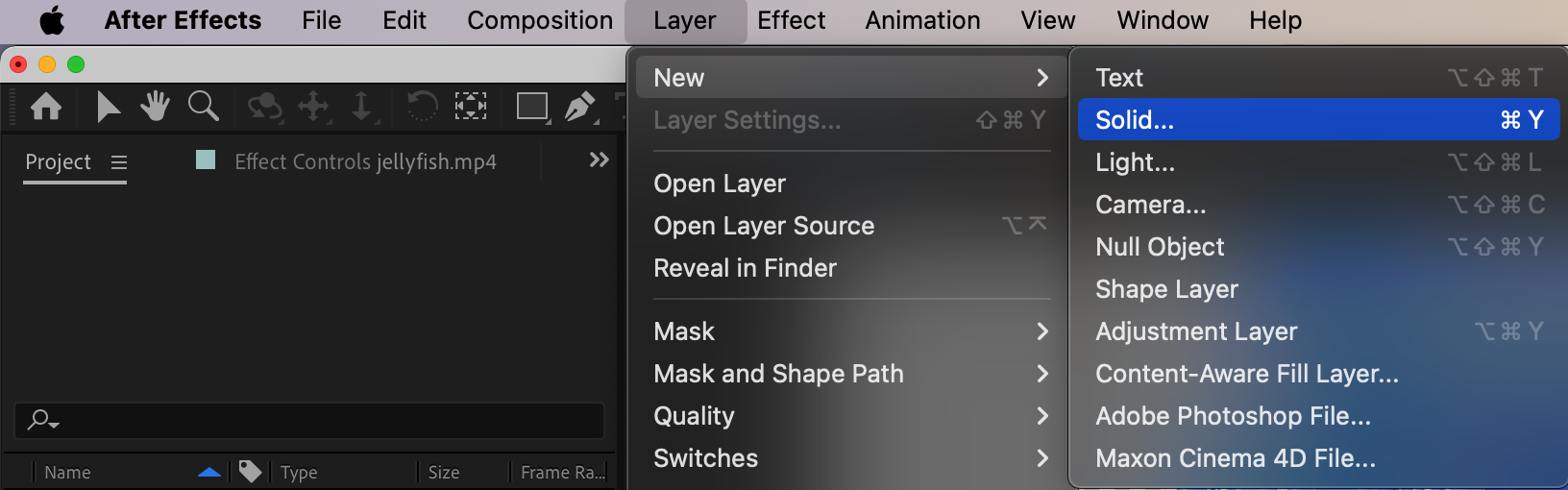Switch to Effect Controls jellyfish.mp4 tab
This screenshot has height=490, width=1568.
tap(365, 161)
